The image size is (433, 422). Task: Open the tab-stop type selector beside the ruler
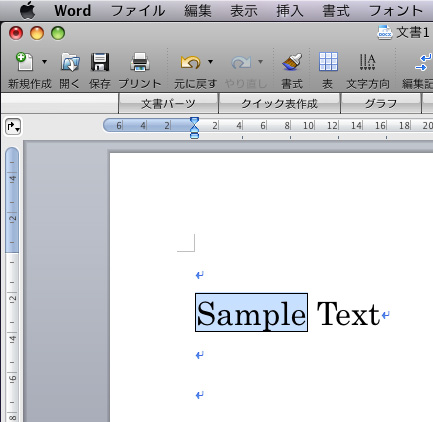click(13, 127)
